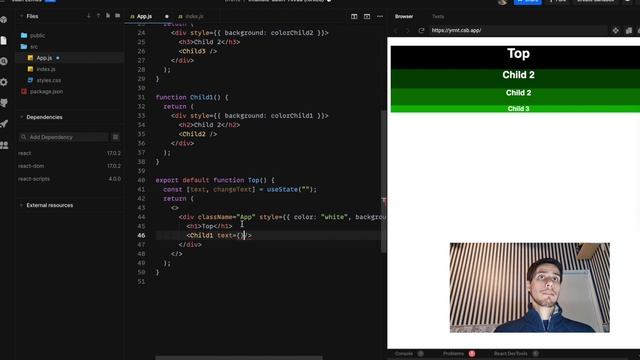640x360 pixels.
Task: Click the dependency list icon beside Add Dependency
Action: point(116,137)
